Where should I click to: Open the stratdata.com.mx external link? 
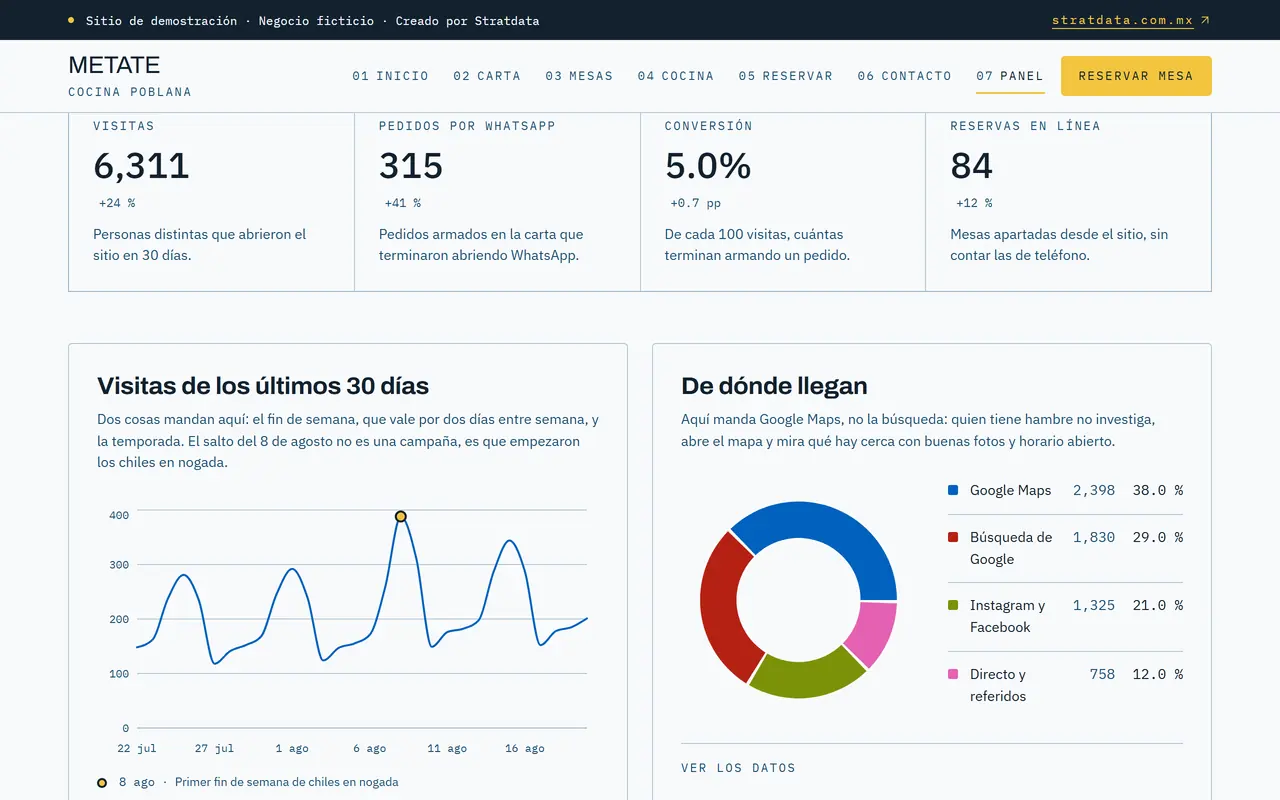click(1130, 20)
